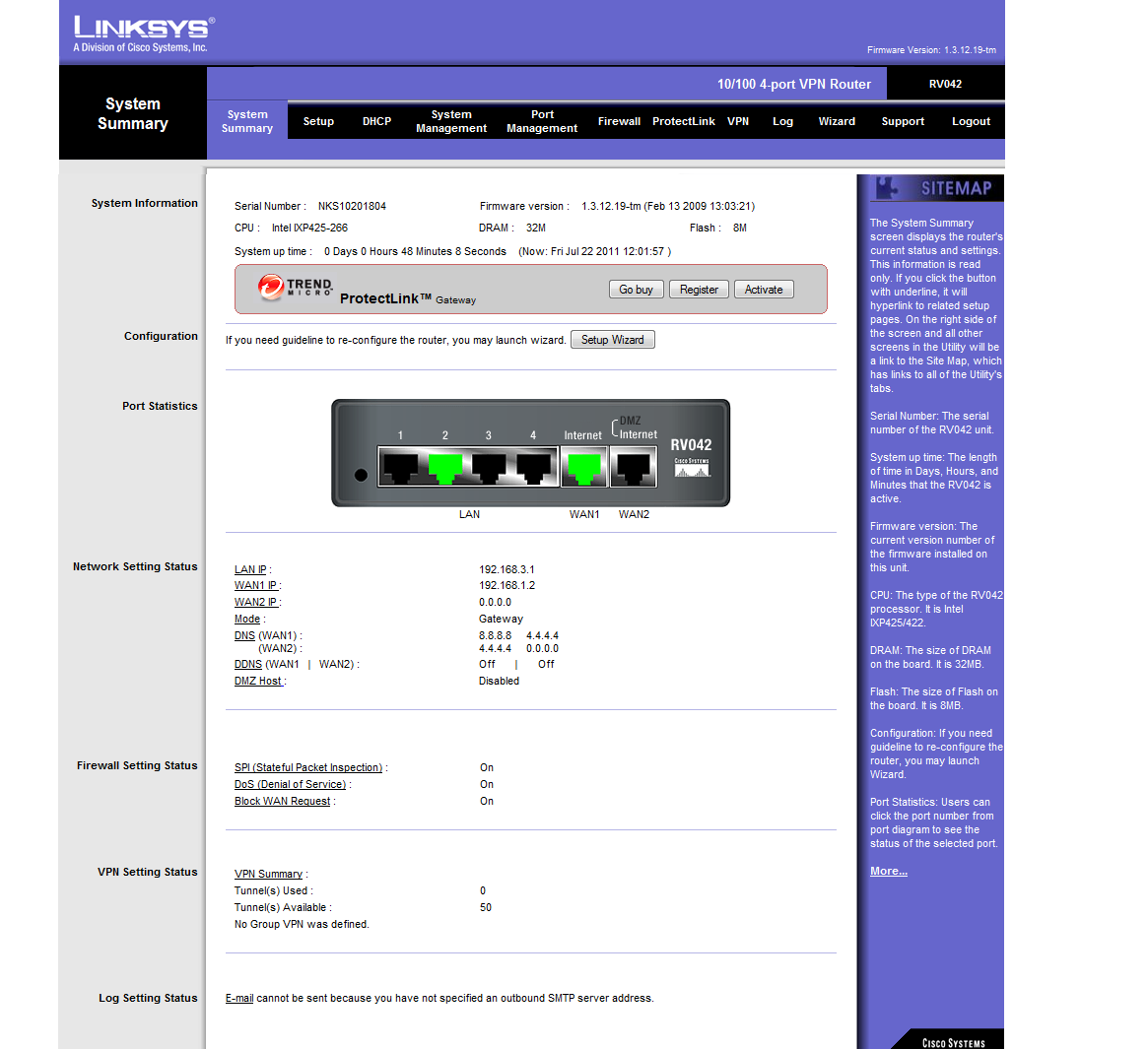1148x1049 pixels.
Task: Click the WAN2 label under the port diagram
Action: [x=634, y=514]
